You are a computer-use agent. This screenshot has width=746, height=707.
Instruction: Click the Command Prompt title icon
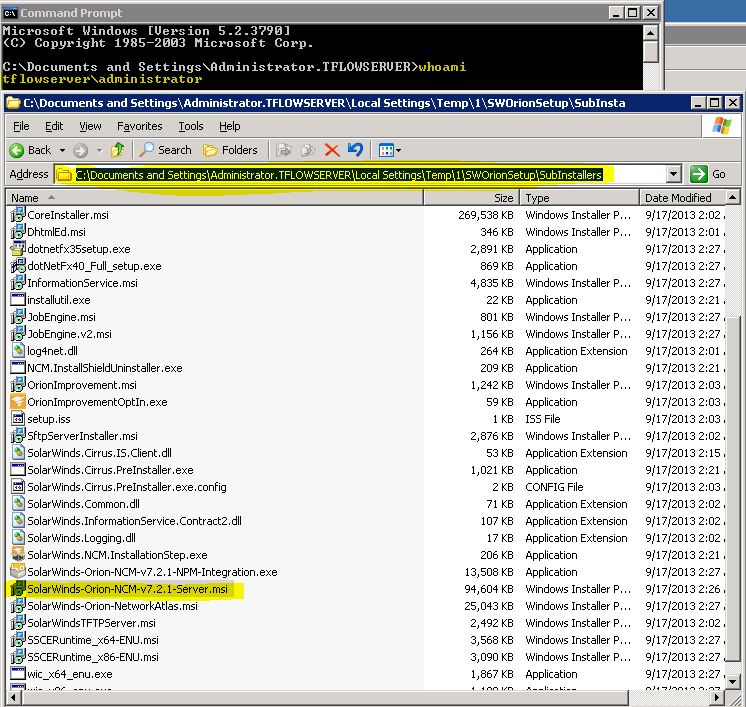point(10,13)
